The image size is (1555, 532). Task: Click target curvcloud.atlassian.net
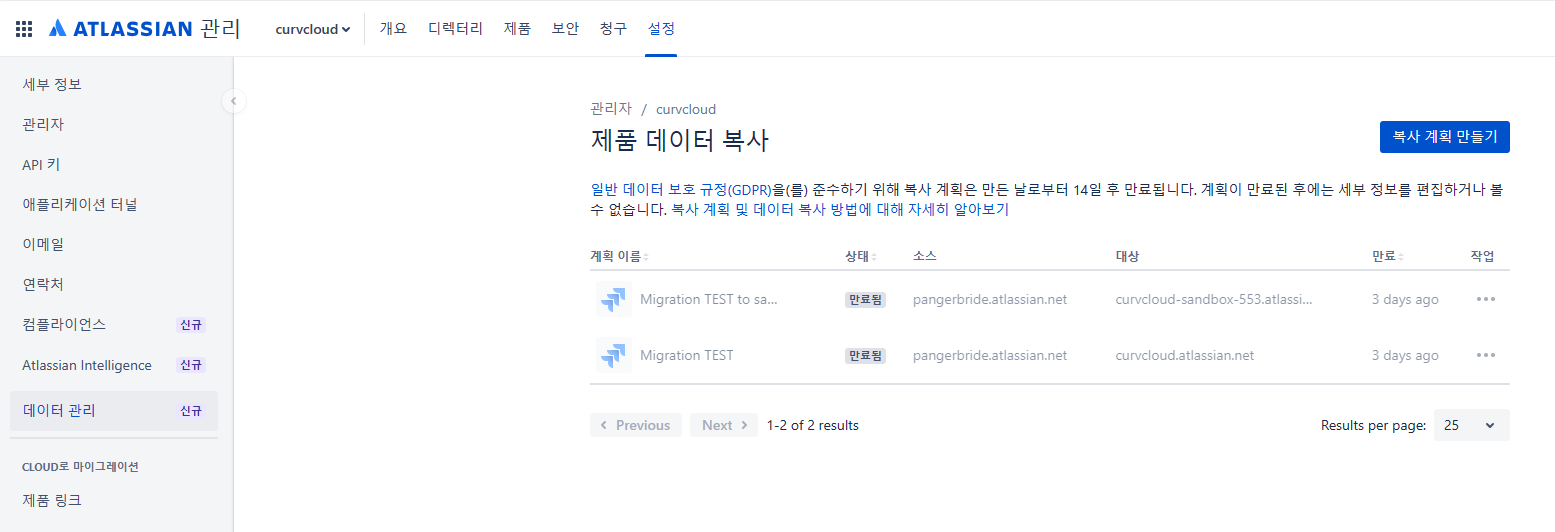click(x=1184, y=355)
